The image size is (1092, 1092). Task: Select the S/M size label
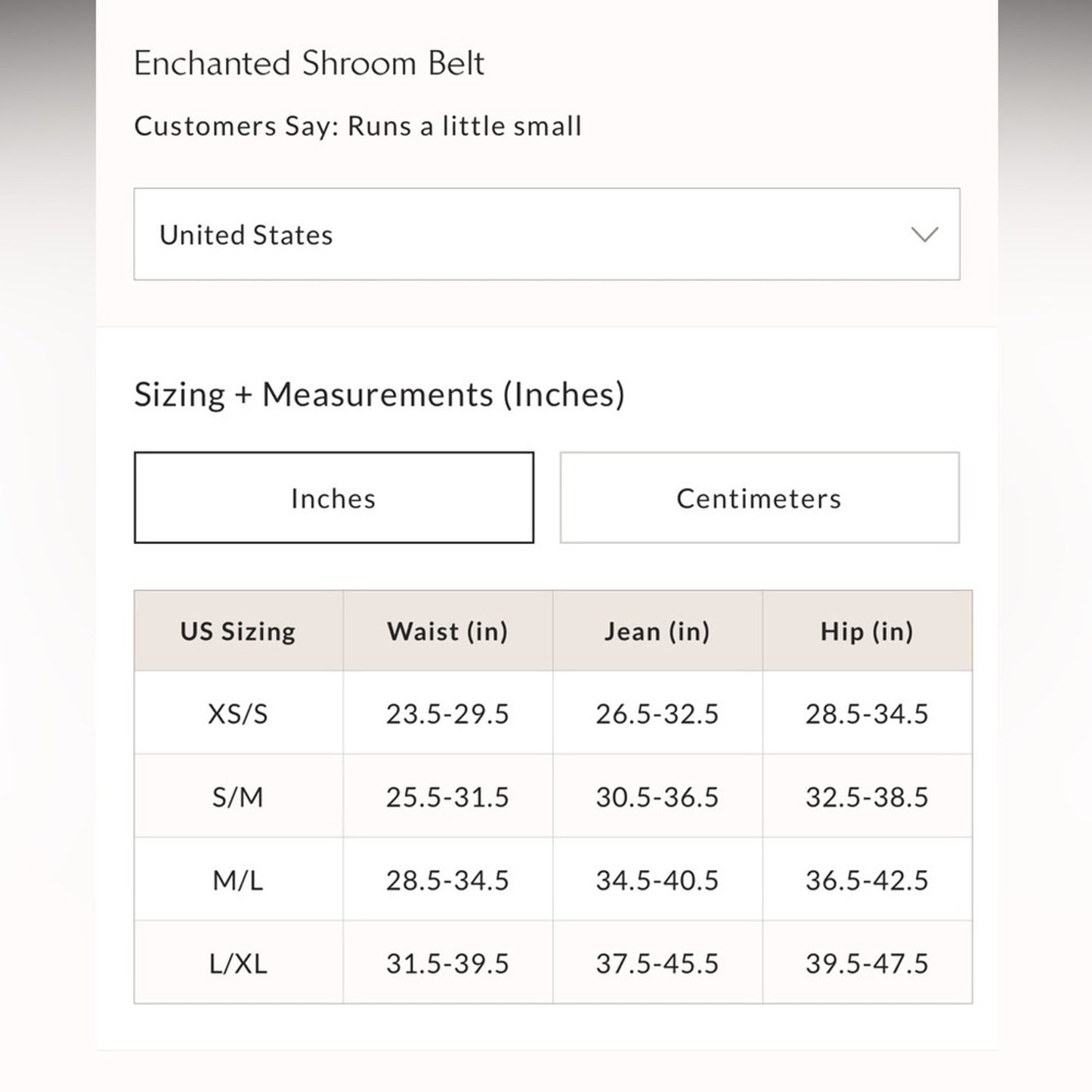coord(238,797)
